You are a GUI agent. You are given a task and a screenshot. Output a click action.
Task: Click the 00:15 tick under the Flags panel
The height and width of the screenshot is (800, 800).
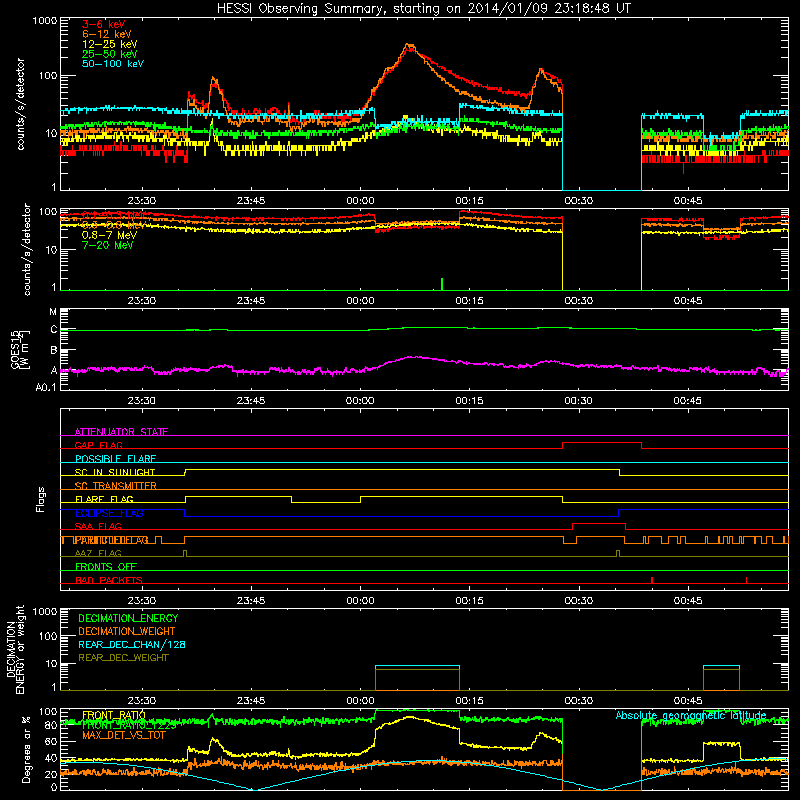469,601
